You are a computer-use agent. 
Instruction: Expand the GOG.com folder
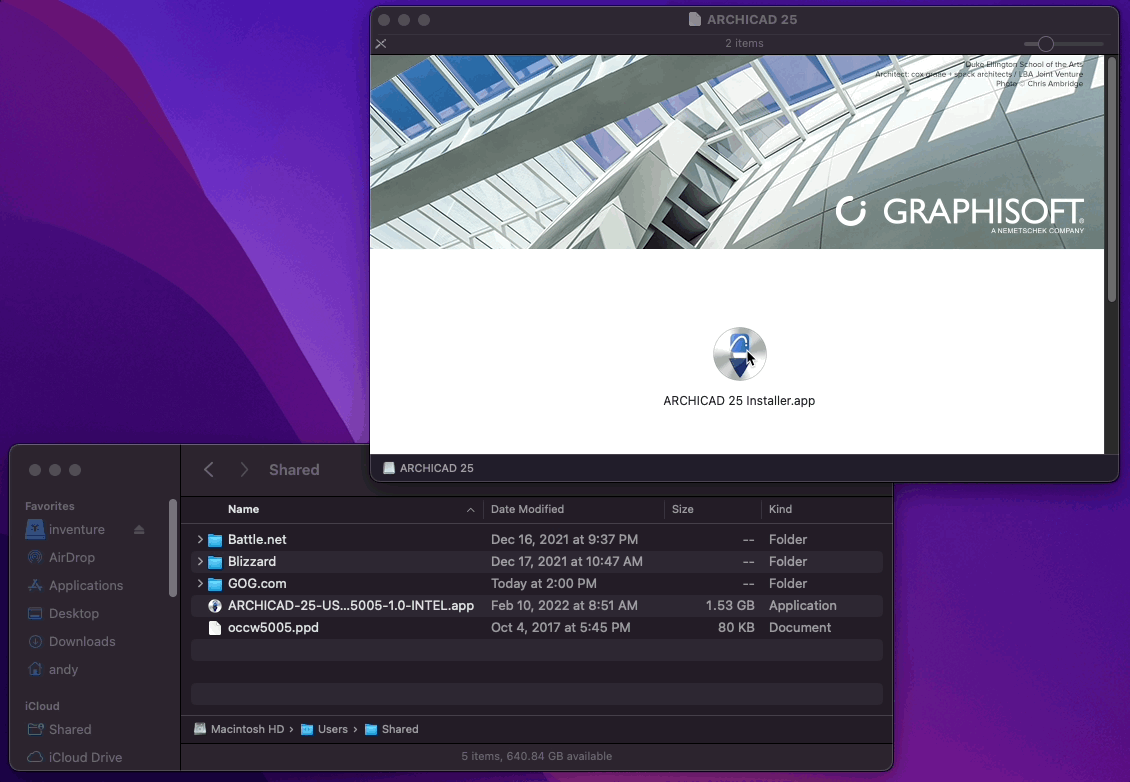click(x=200, y=583)
